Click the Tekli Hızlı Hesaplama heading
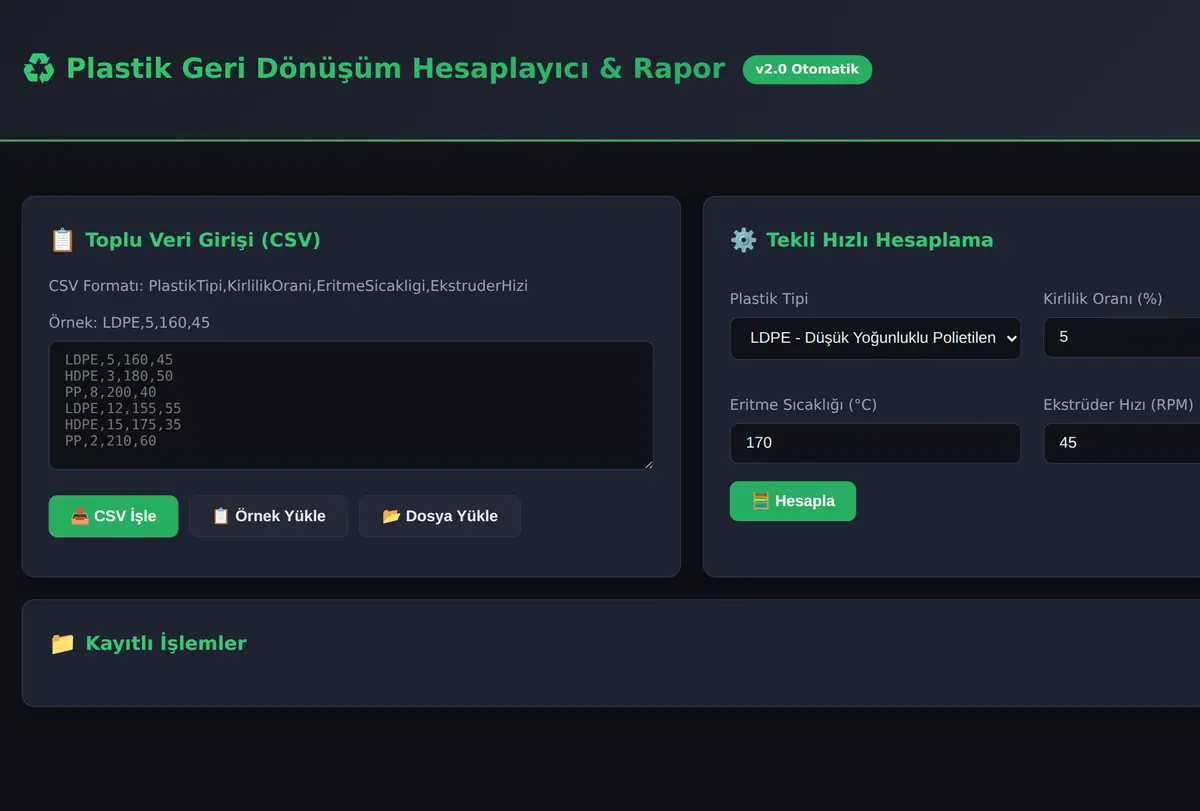 click(x=880, y=240)
